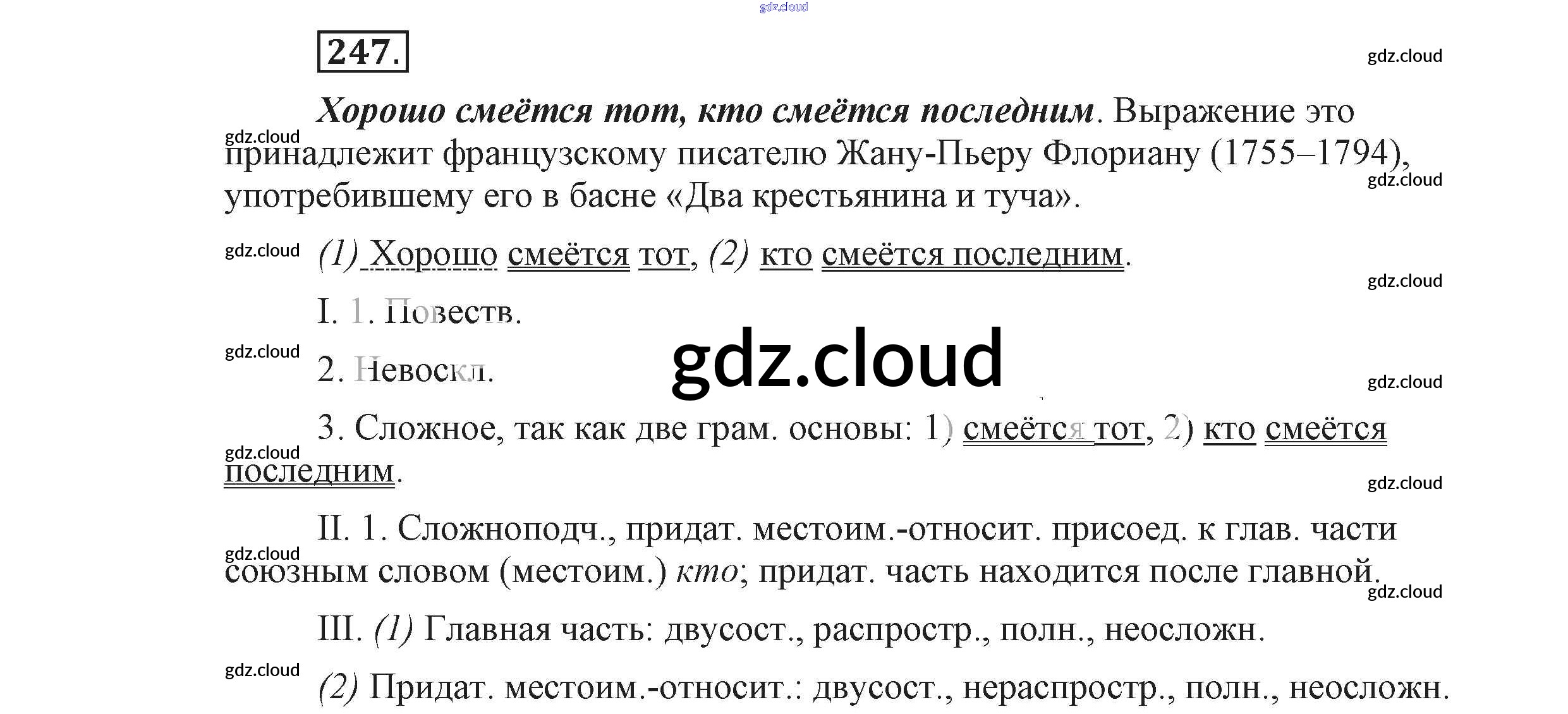Click the large center gdz.cloud watermark
Image resolution: width=1568 pixels, height=714 pixels.
pyautogui.click(x=837, y=361)
